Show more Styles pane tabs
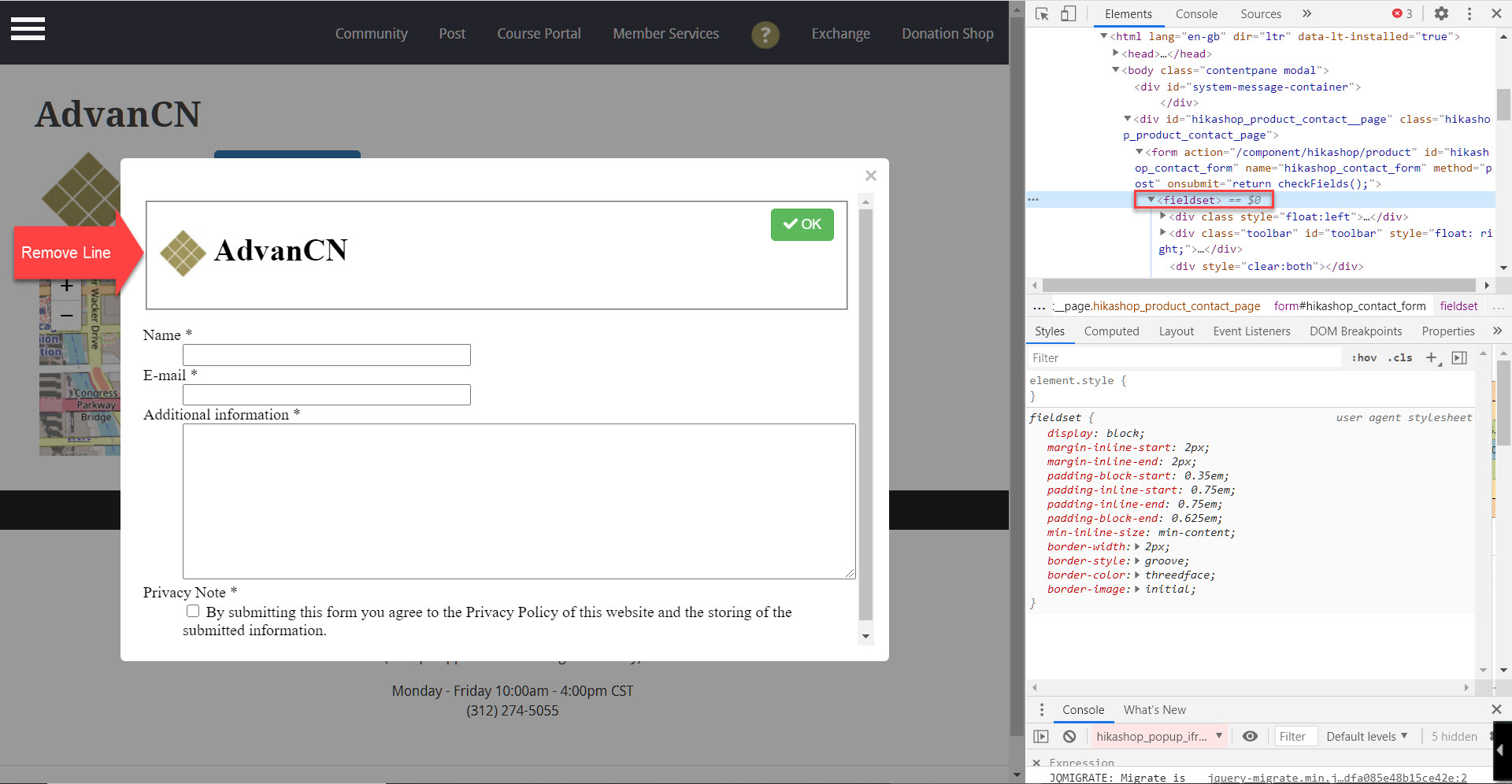 click(1497, 331)
